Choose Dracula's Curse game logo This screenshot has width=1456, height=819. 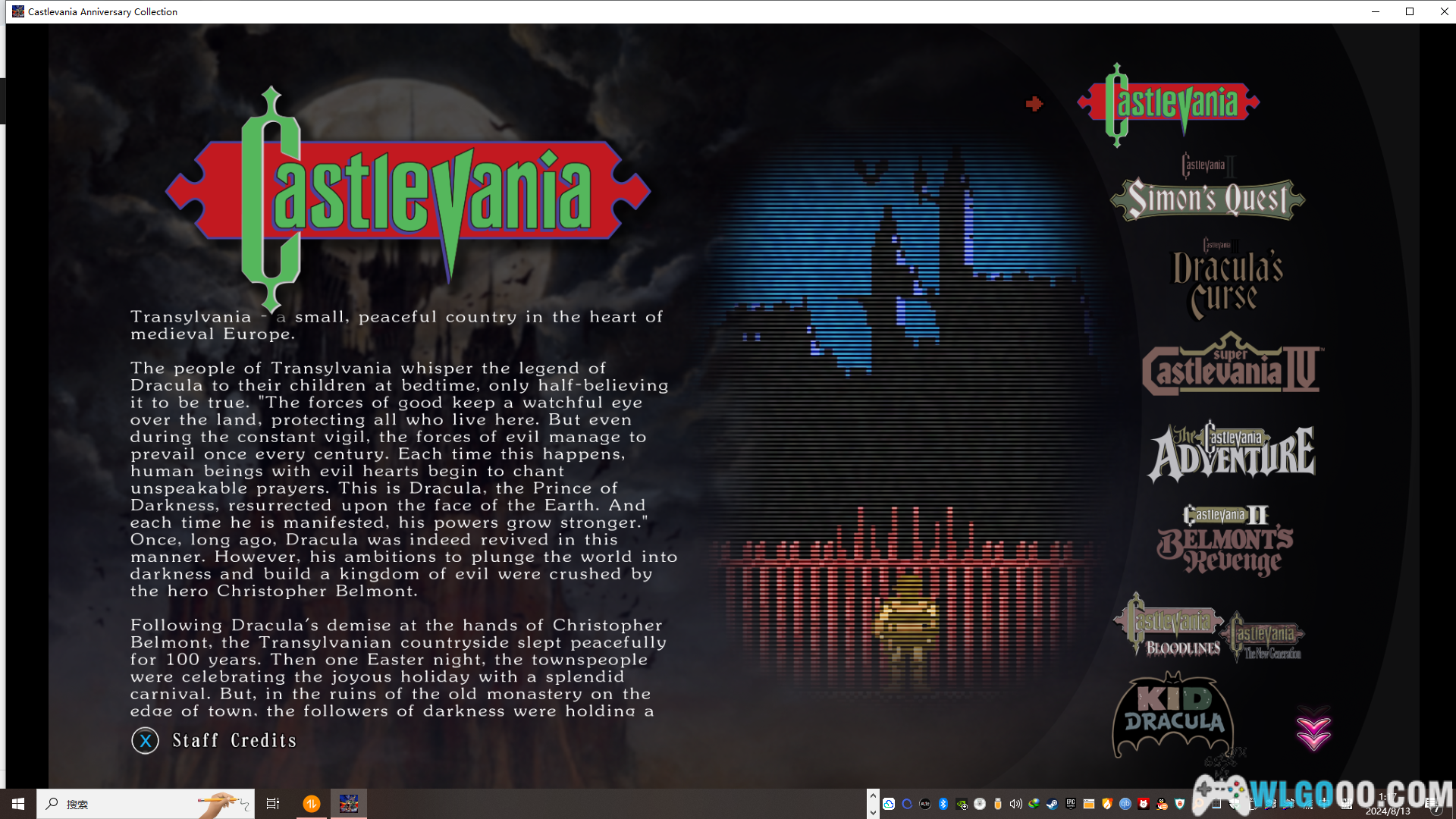(x=1227, y=281)
